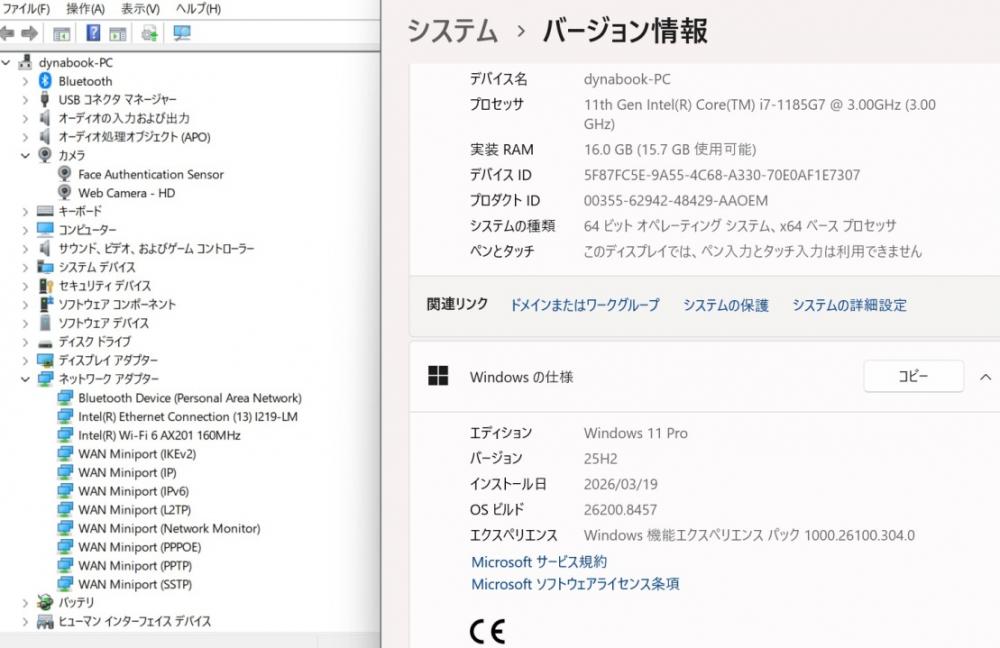Image resolution: width=1000 pixels, height=648 pixels.
Task: Open the View (表示) menu
Action: (140, 8)
